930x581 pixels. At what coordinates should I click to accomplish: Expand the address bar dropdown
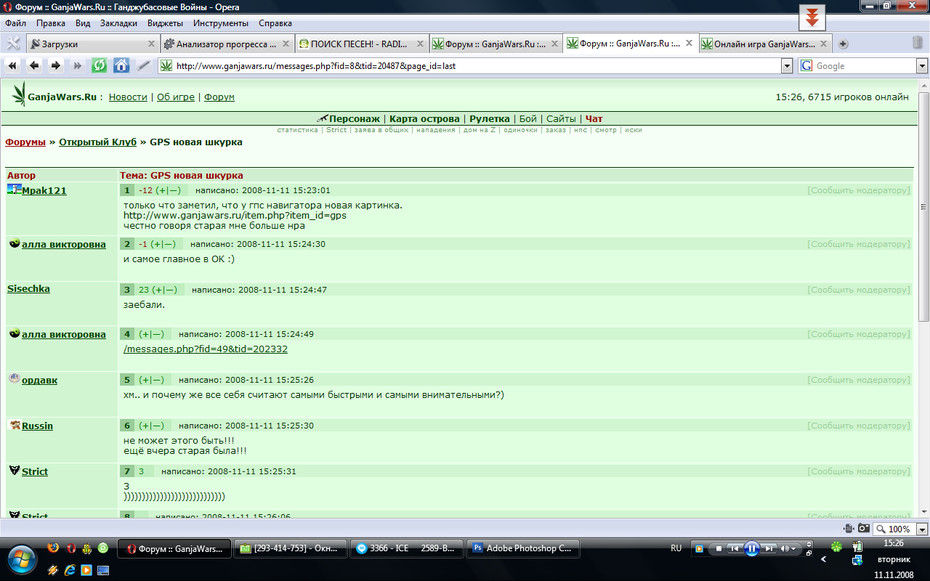(786, 66)
